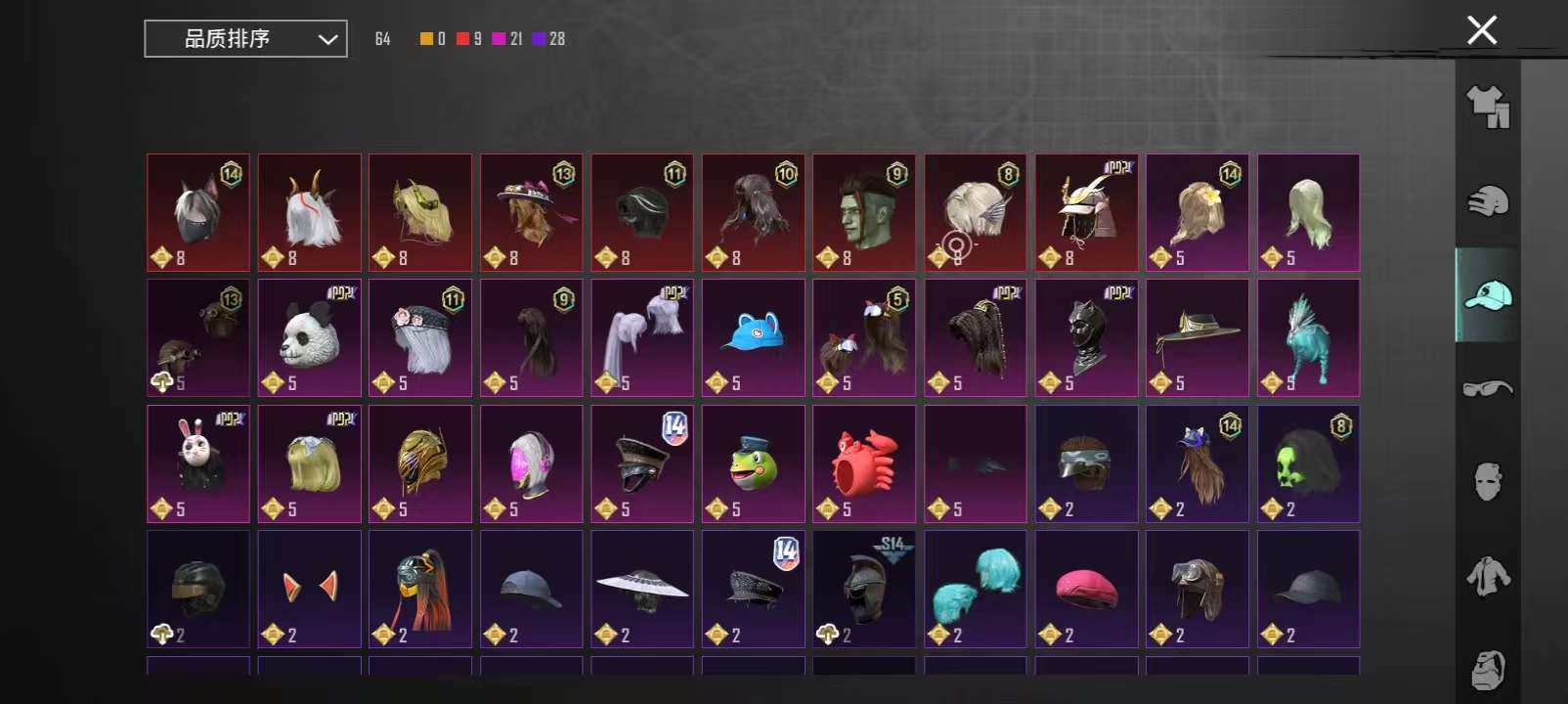Choose the red crab hat item
Screen dimensions: 1568x704
coord(864,463)
